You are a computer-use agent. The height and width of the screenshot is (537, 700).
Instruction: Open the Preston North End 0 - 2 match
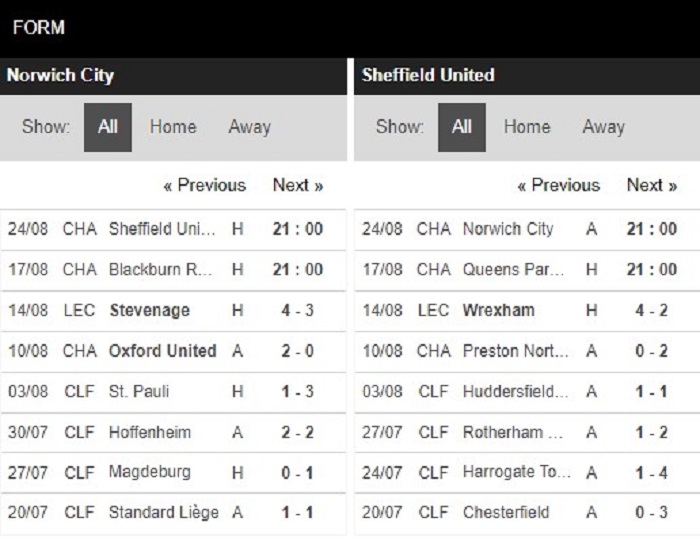[x=527, y=351]
